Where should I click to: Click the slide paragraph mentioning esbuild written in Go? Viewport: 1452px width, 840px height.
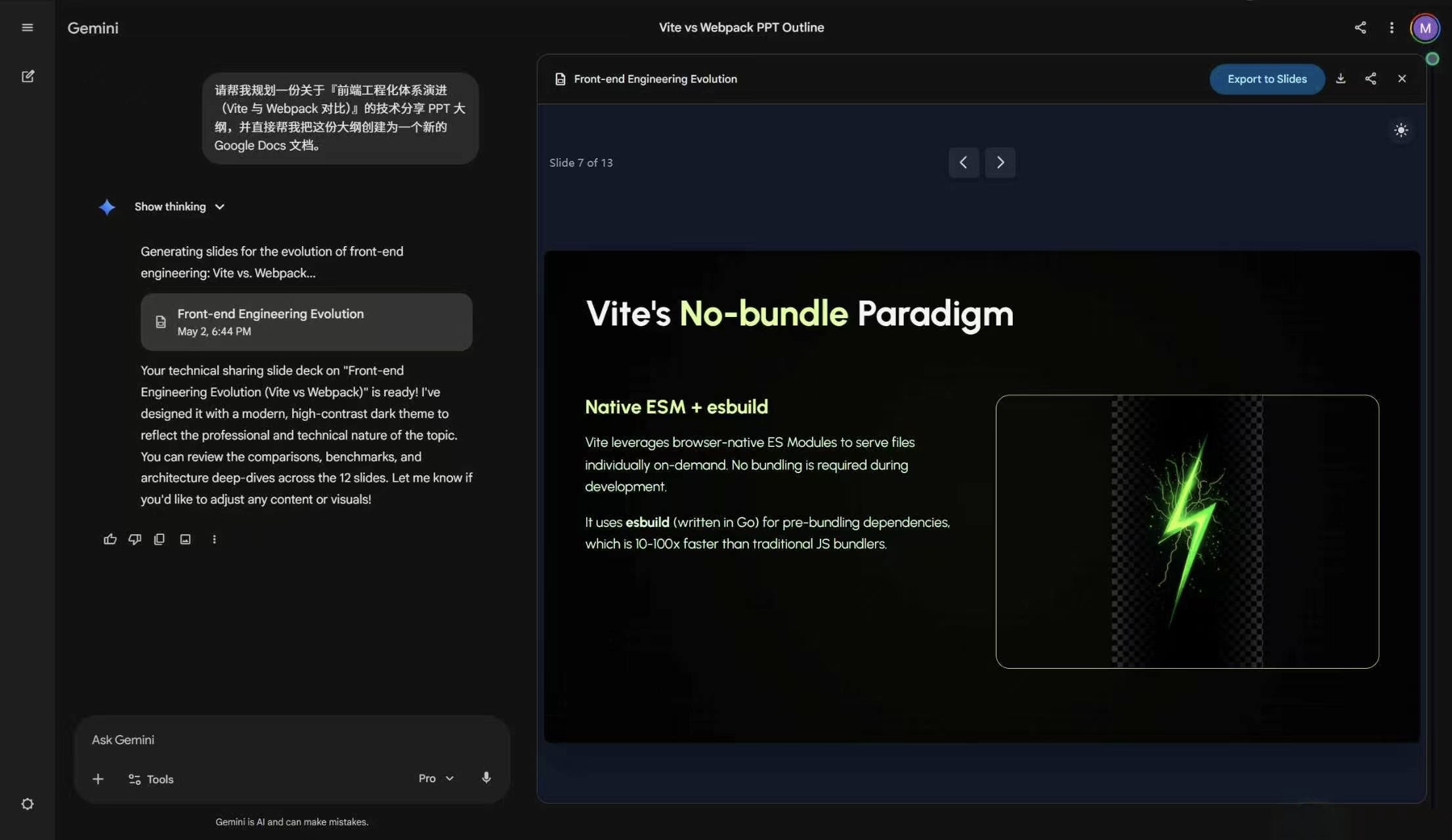coord(767,533)
